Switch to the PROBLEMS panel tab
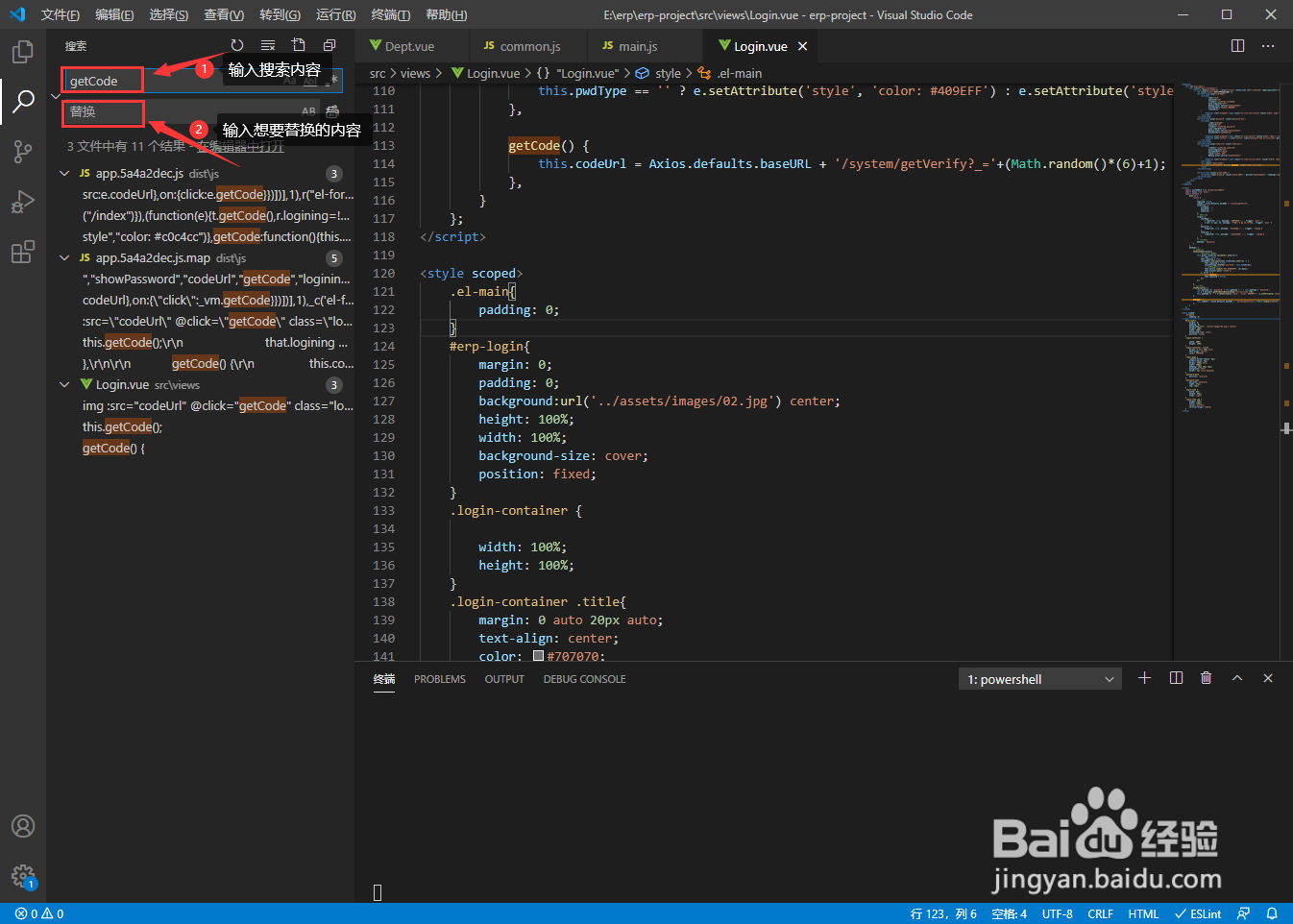The height and width of the screenshot is (924, 1293). pos(440,679)
